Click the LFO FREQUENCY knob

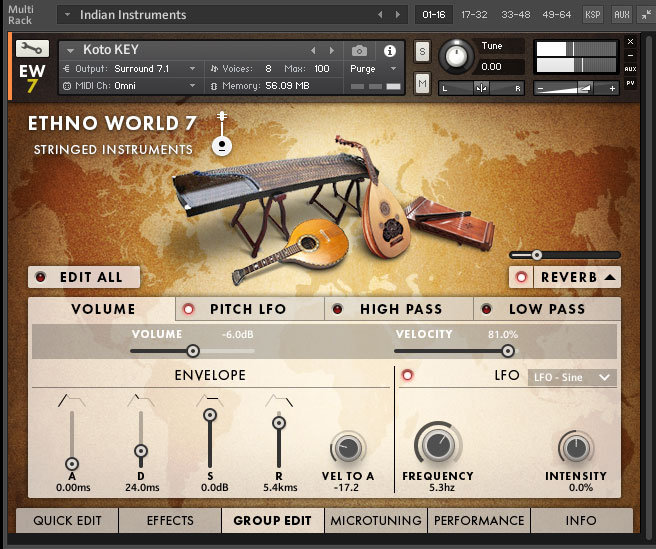pyautogui.click(x=438, y=445)
